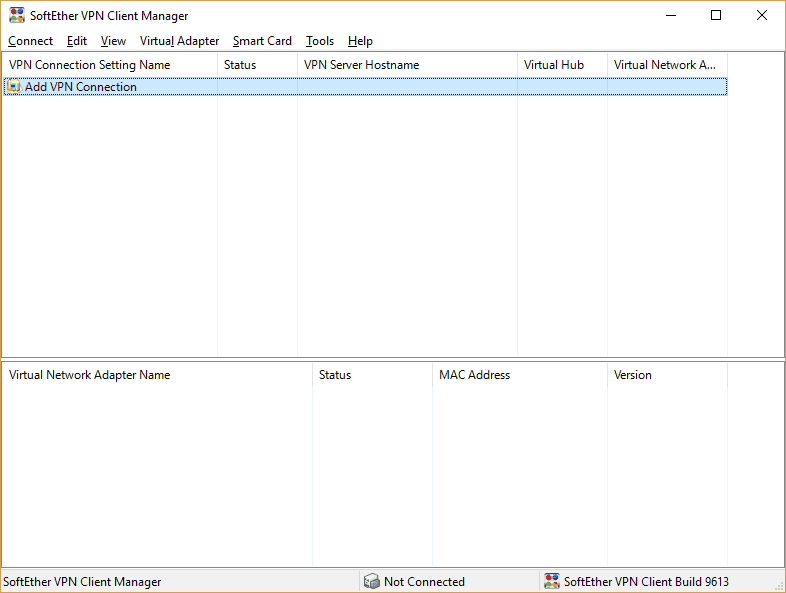Viewport: 786px width, 593px height.
Task: Open the Tools menu
Action: [320, 41]
